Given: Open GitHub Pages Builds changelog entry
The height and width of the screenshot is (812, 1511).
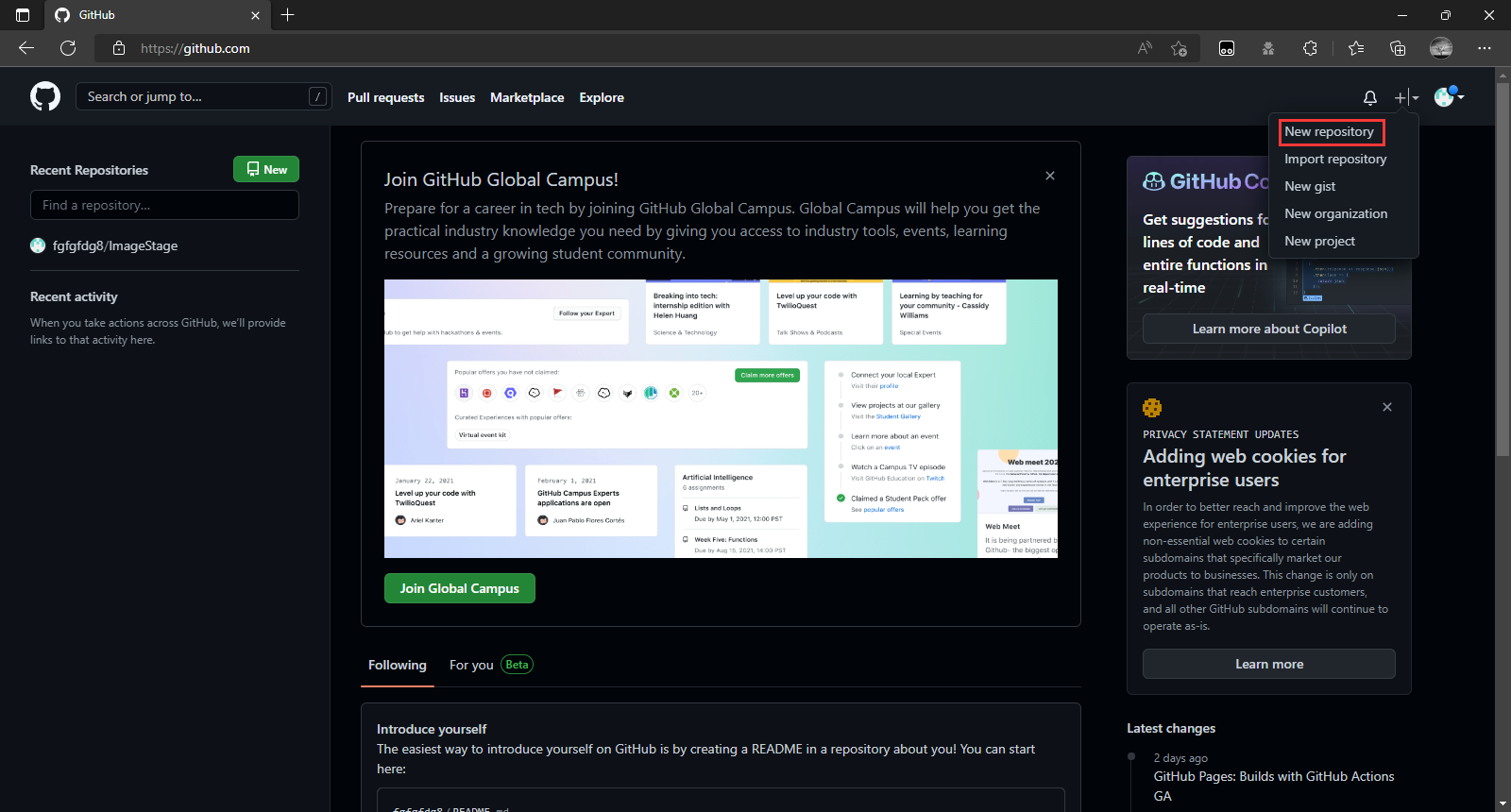Looking at the screenshot, I should coord(1273,786).
